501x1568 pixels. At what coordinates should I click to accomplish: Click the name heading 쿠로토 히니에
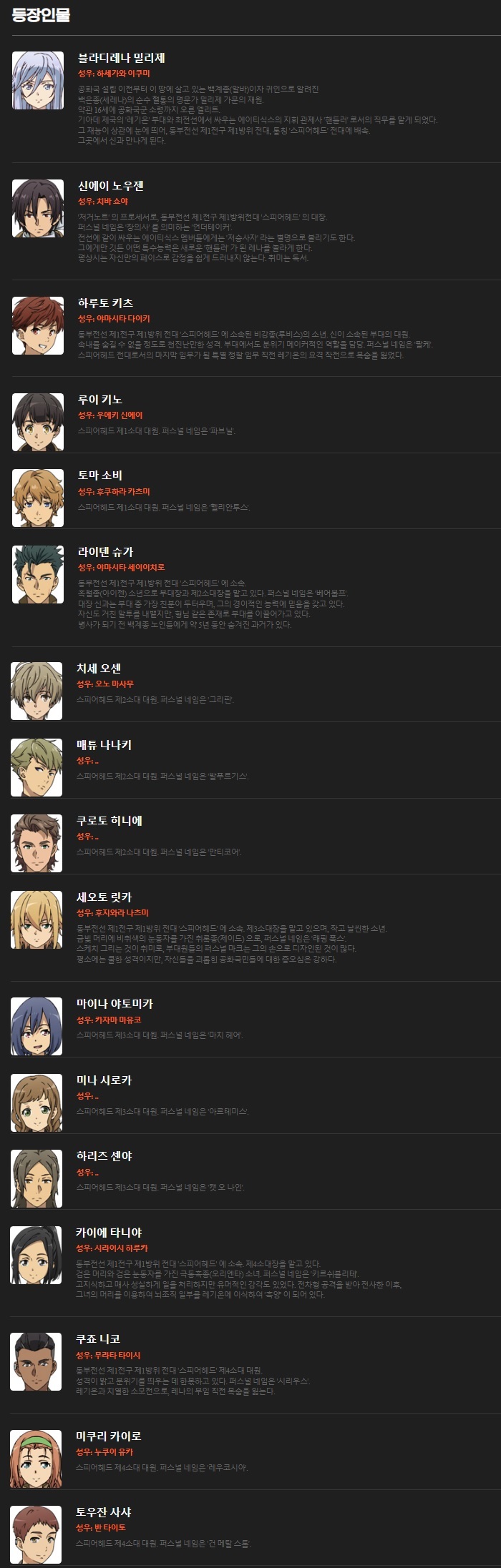[x=110, y=821]
